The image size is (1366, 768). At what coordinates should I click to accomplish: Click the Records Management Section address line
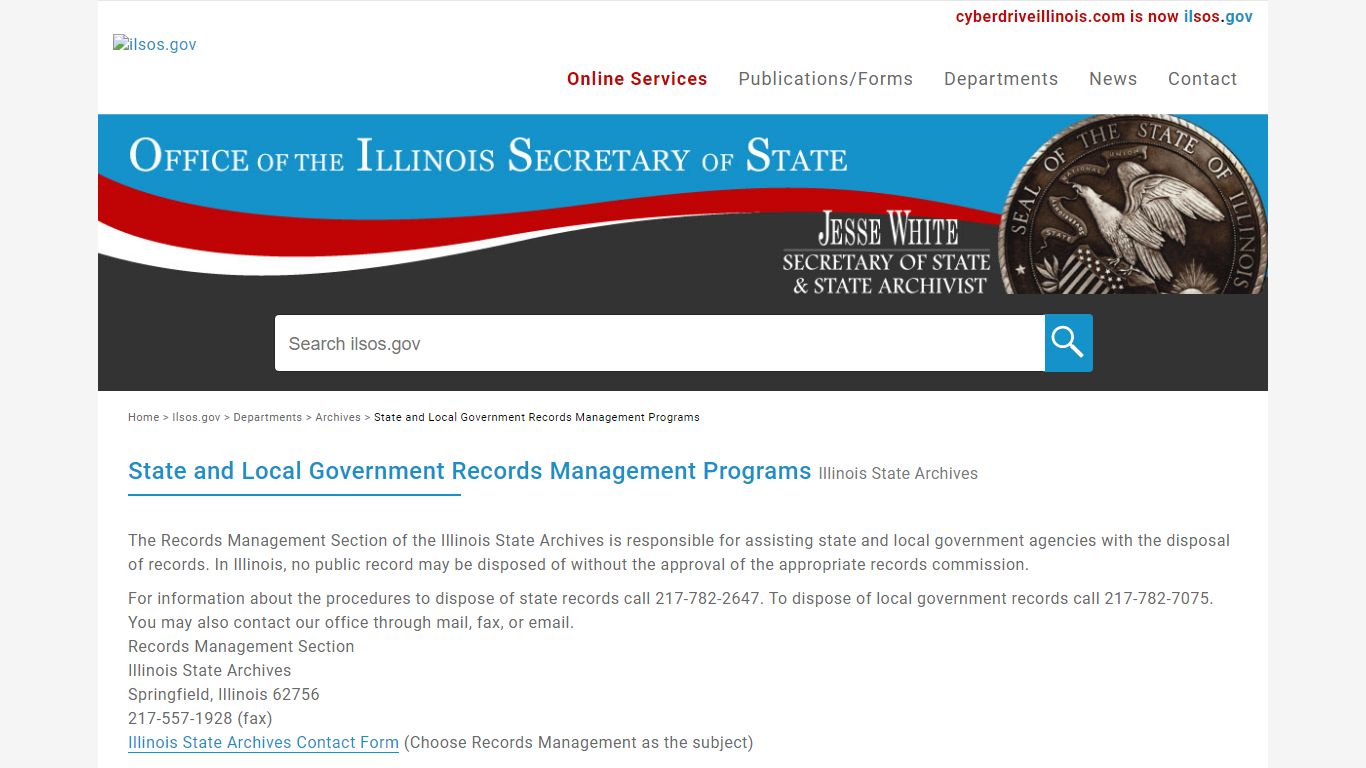coord(241,646)
